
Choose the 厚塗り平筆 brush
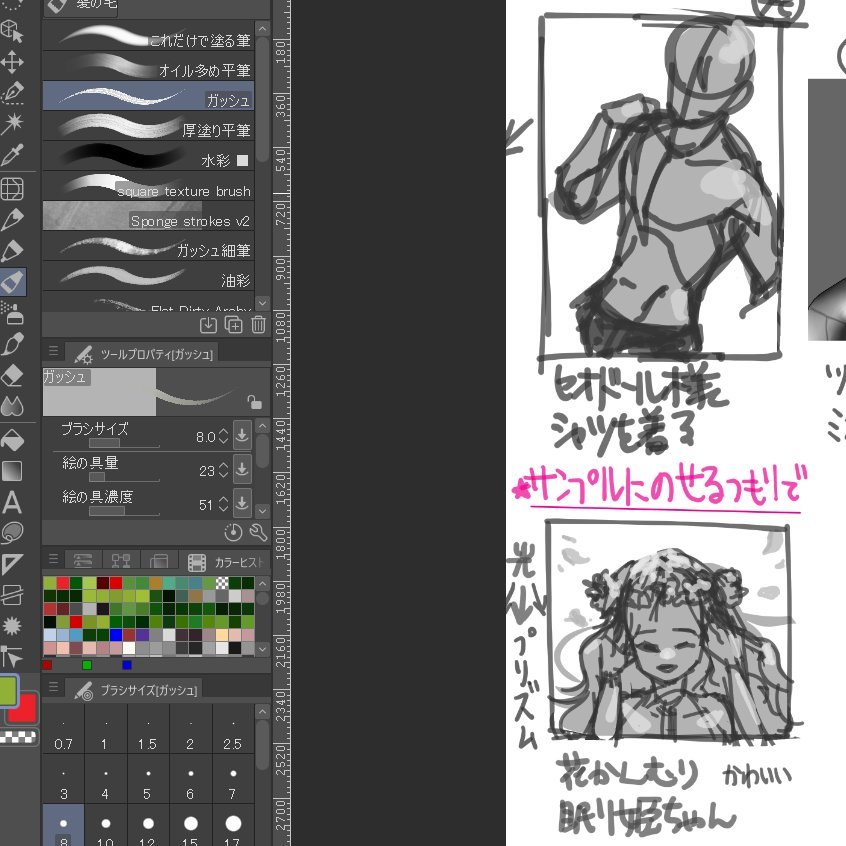pos(148,127)
